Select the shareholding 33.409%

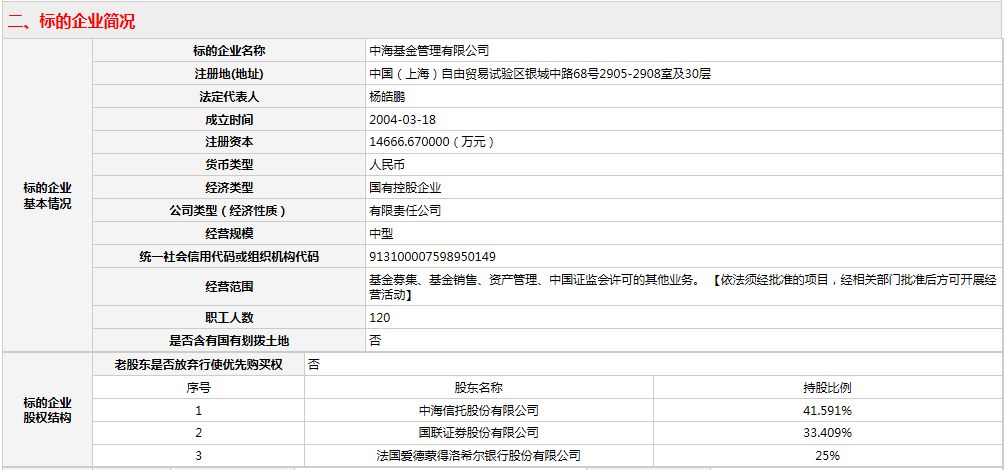click(x=828, y=433)
